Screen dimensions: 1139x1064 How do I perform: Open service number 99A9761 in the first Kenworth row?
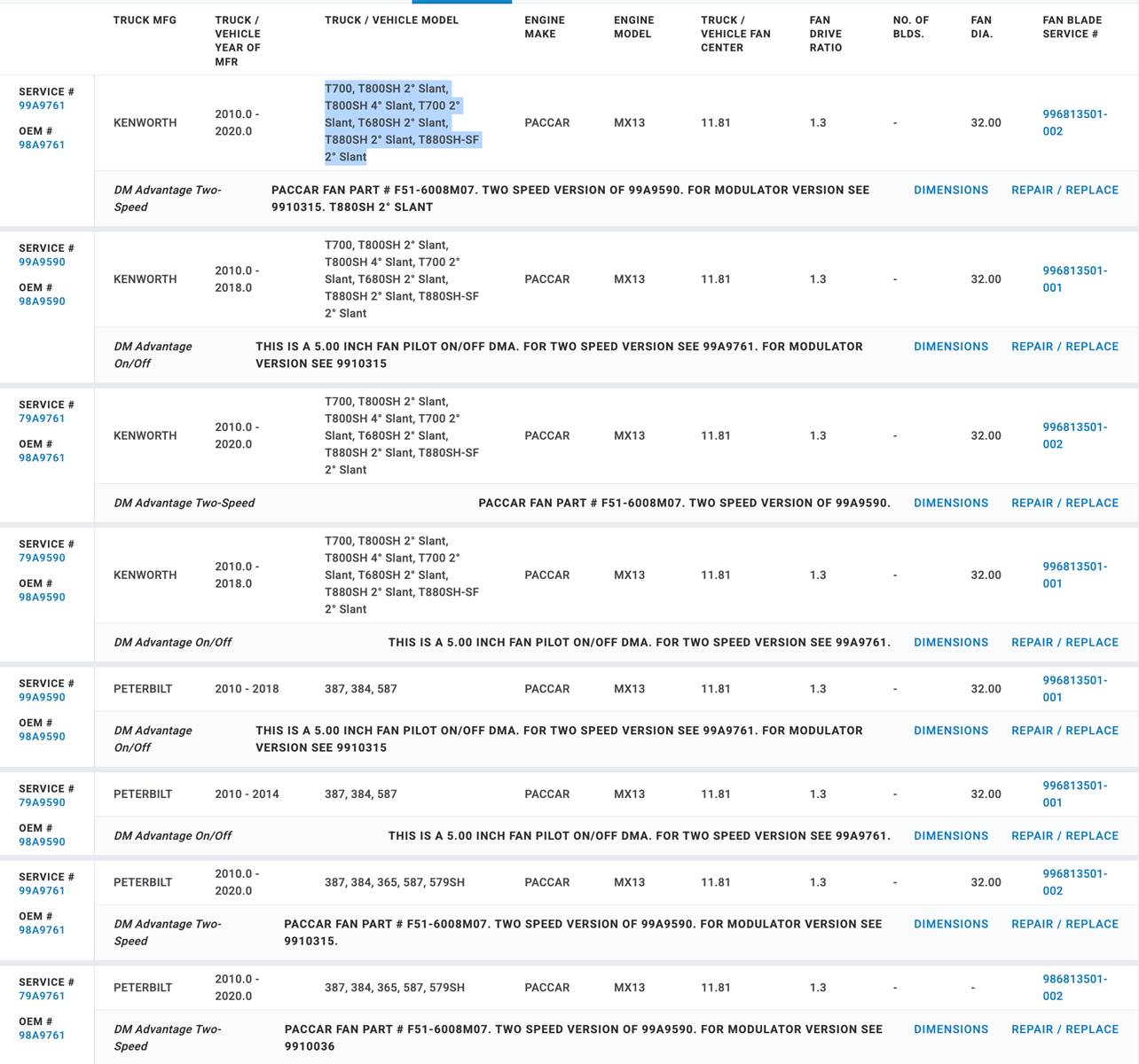42,106
